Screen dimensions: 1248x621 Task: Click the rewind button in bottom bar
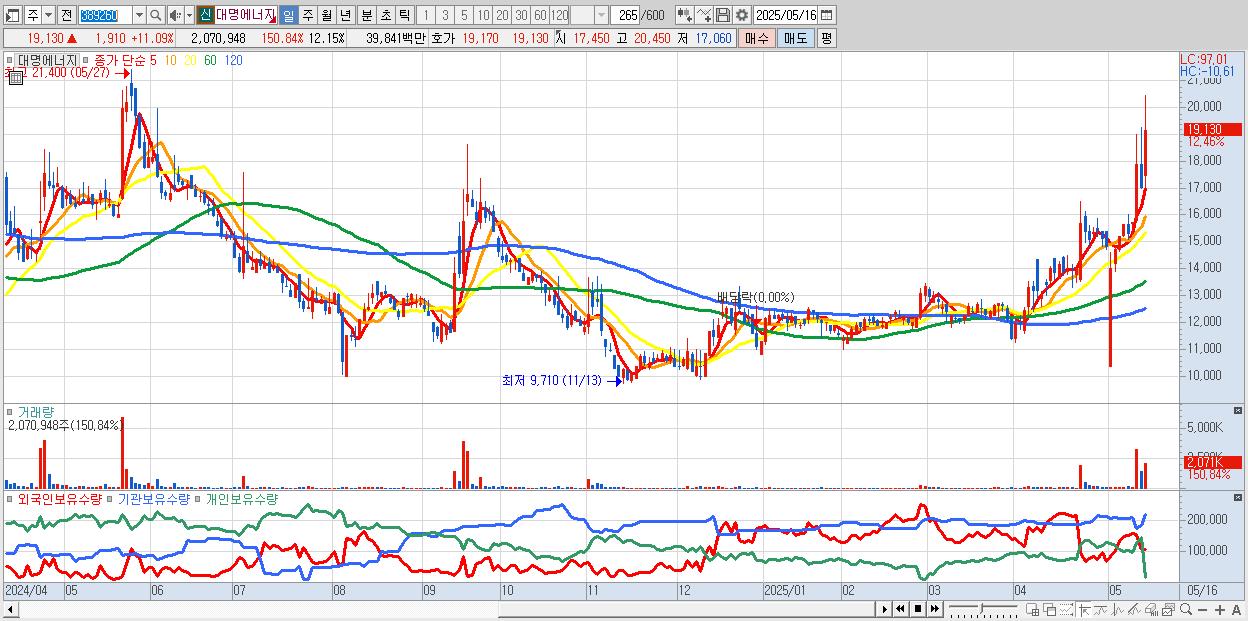pyautogui.click(x=900, y=609)
